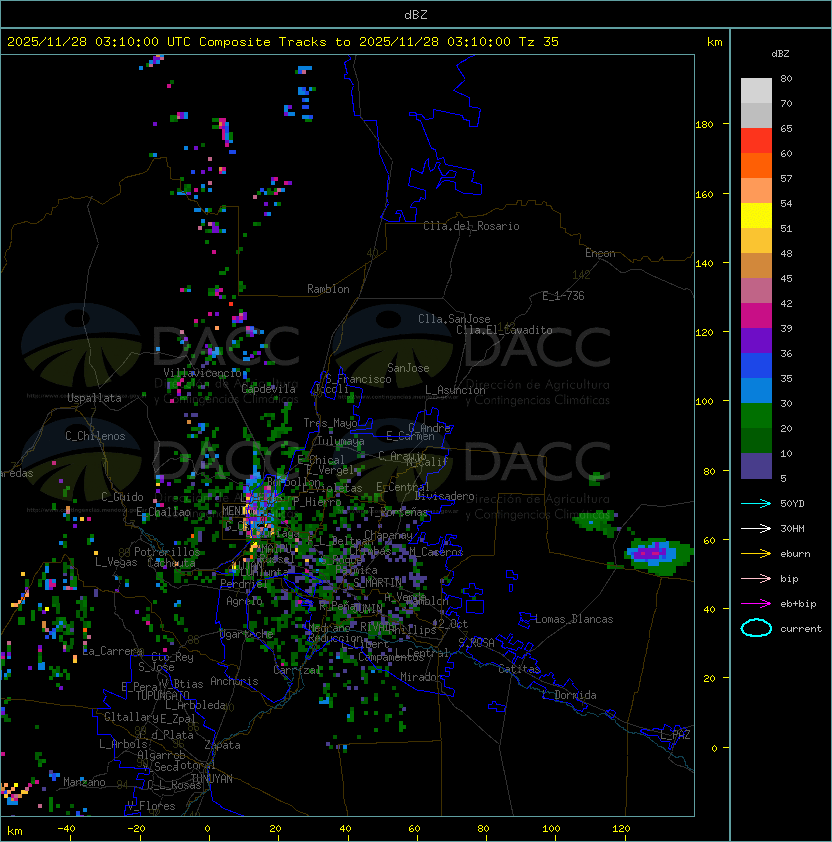Click the 'Potrerillos' map label
This screenshot has height=842, width=832.
click(167, 552)
